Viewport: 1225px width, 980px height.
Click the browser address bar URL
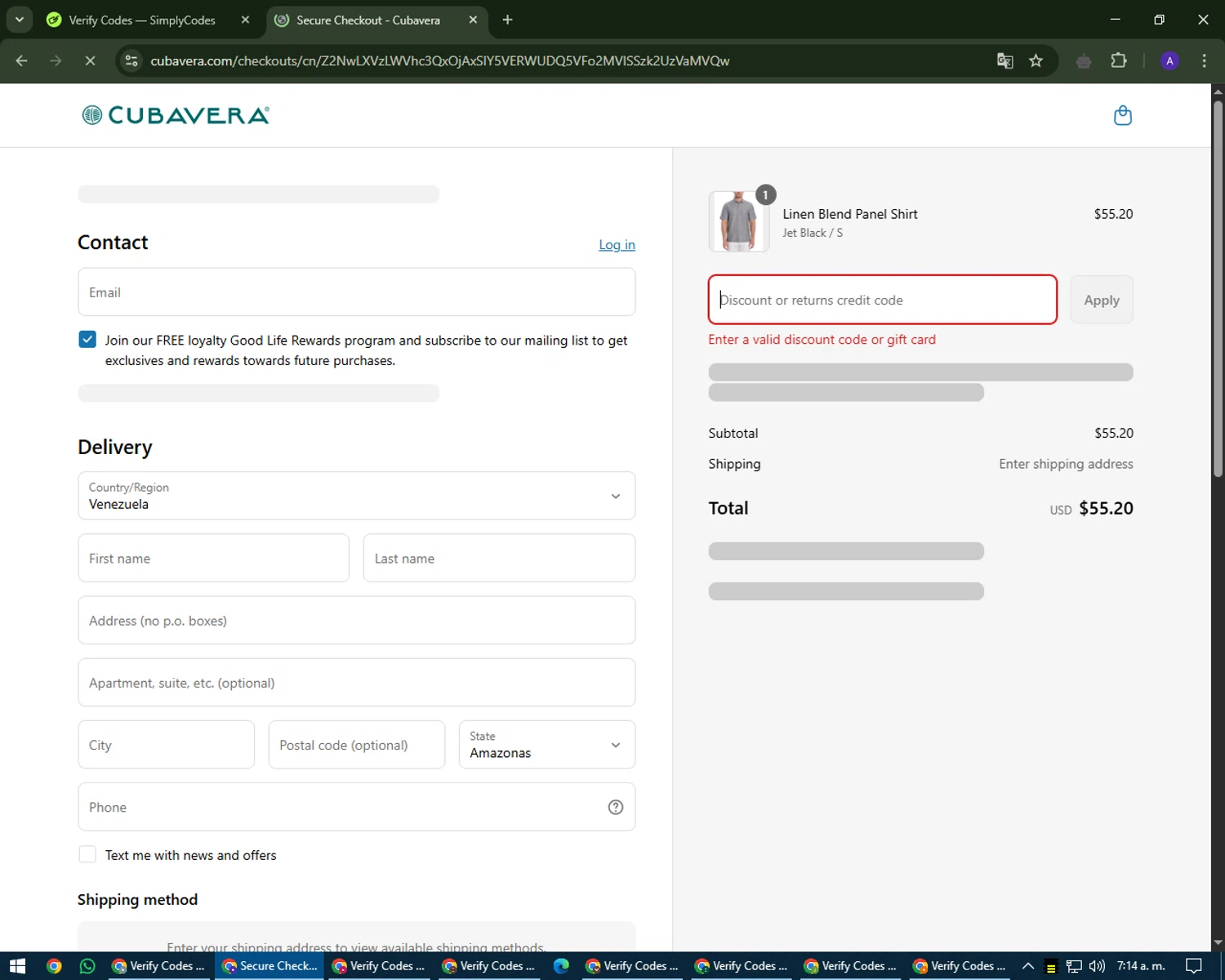point(439,60)
